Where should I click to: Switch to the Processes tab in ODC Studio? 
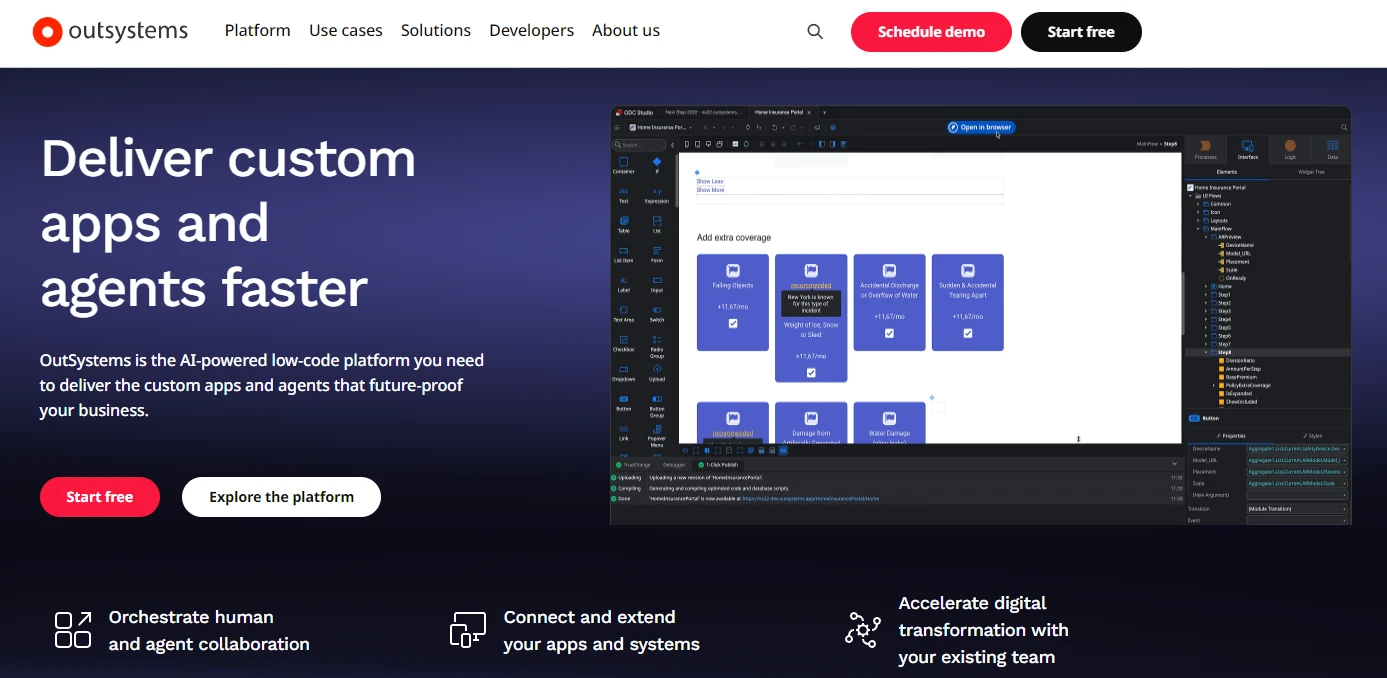1206,149
